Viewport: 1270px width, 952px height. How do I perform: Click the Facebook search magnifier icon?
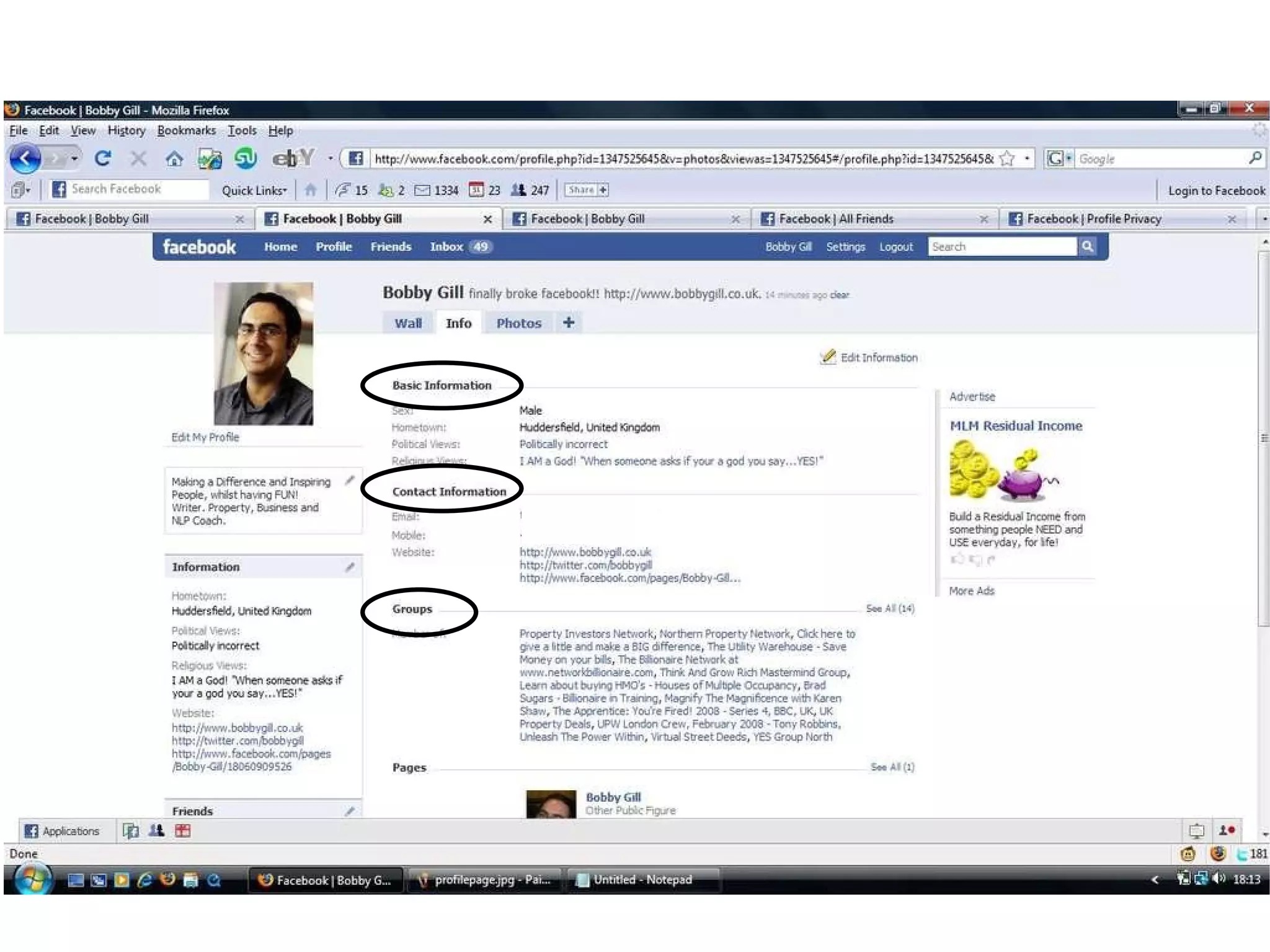(x=1088, y=247)
